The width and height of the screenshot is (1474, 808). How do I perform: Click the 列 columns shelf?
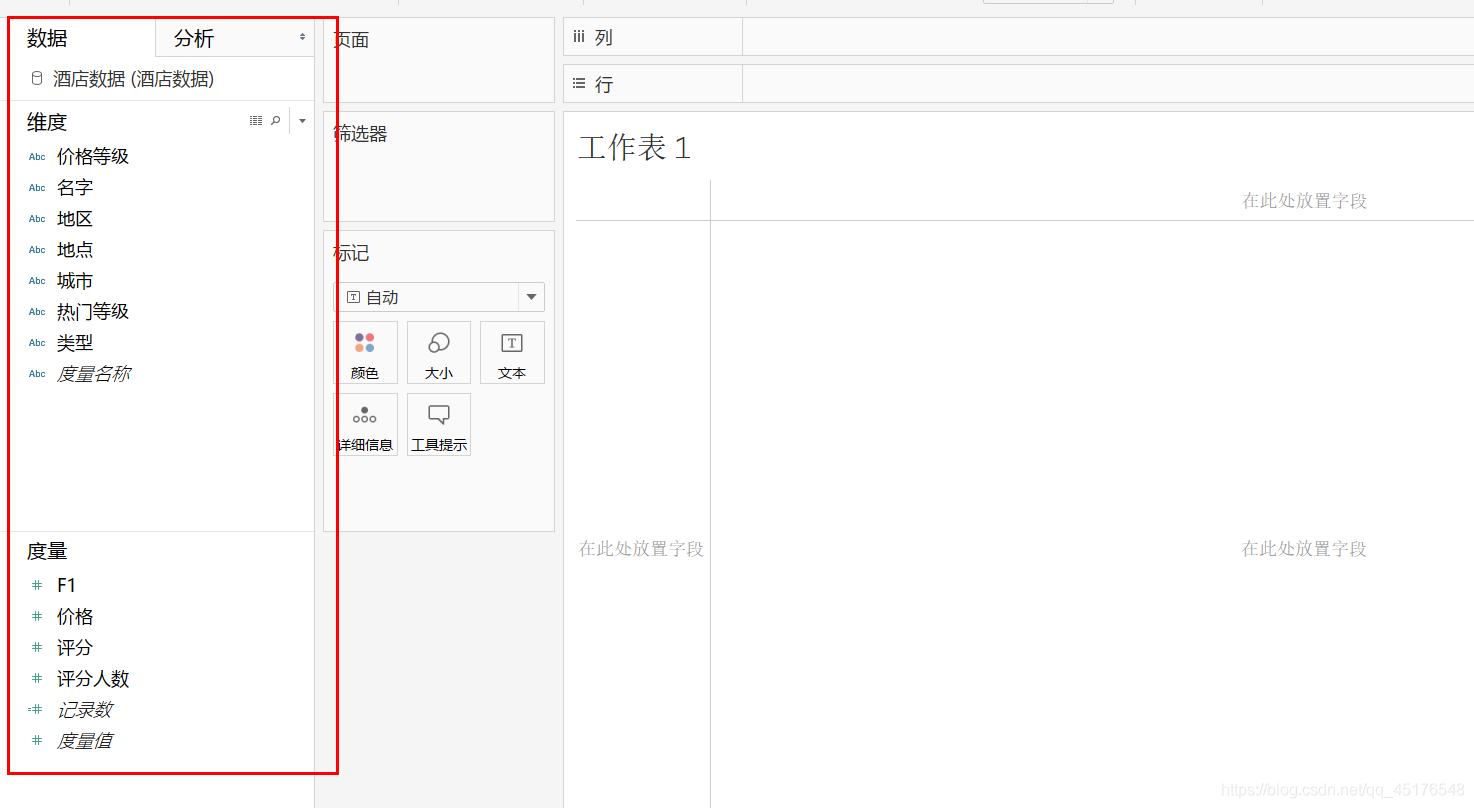[1018, 37]
